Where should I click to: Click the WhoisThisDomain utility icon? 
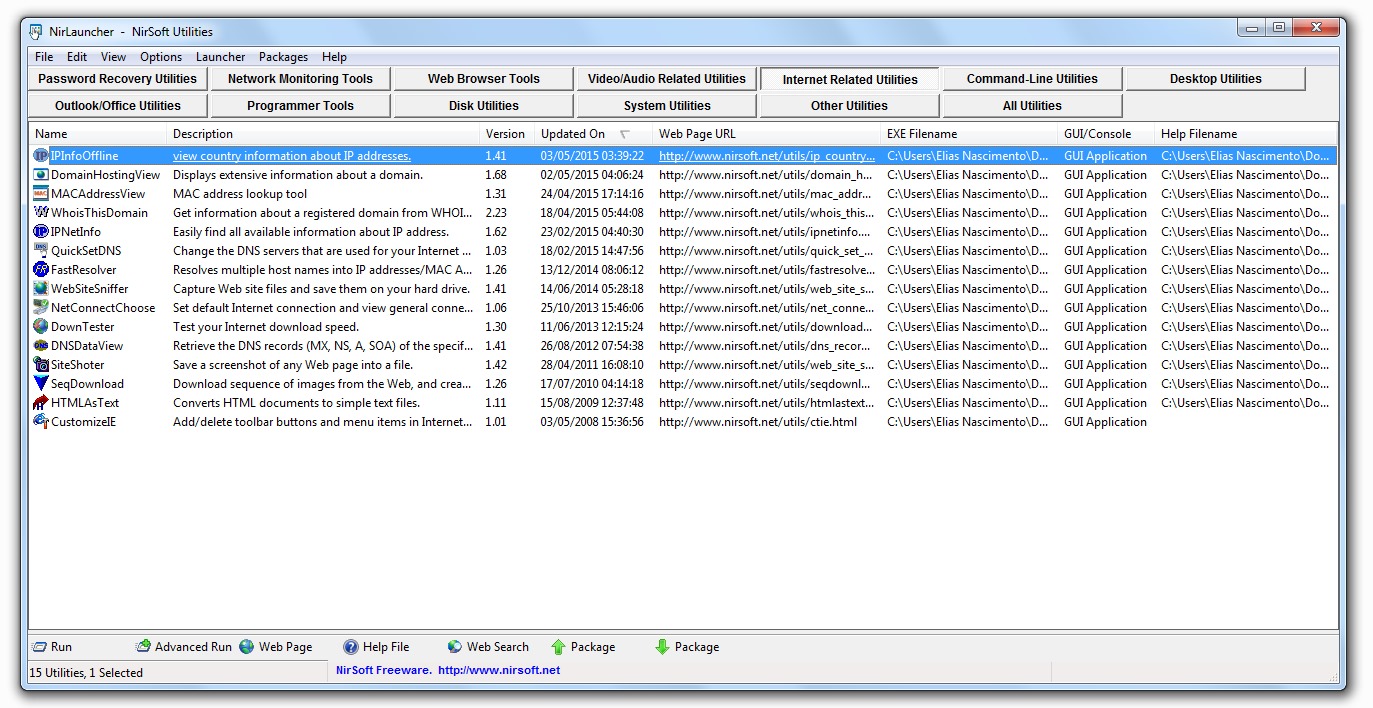coord(41,213)
